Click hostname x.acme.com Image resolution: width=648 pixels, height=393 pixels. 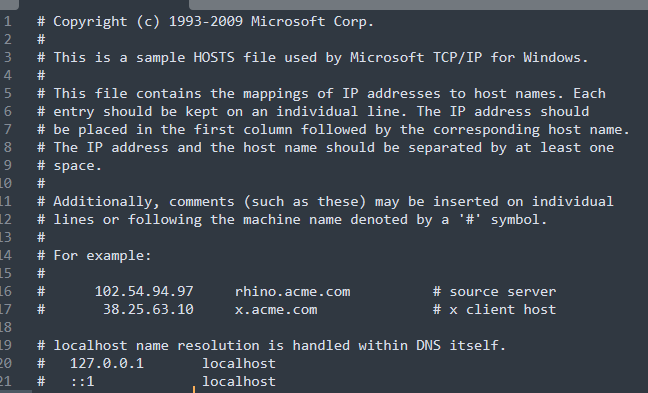276,310
